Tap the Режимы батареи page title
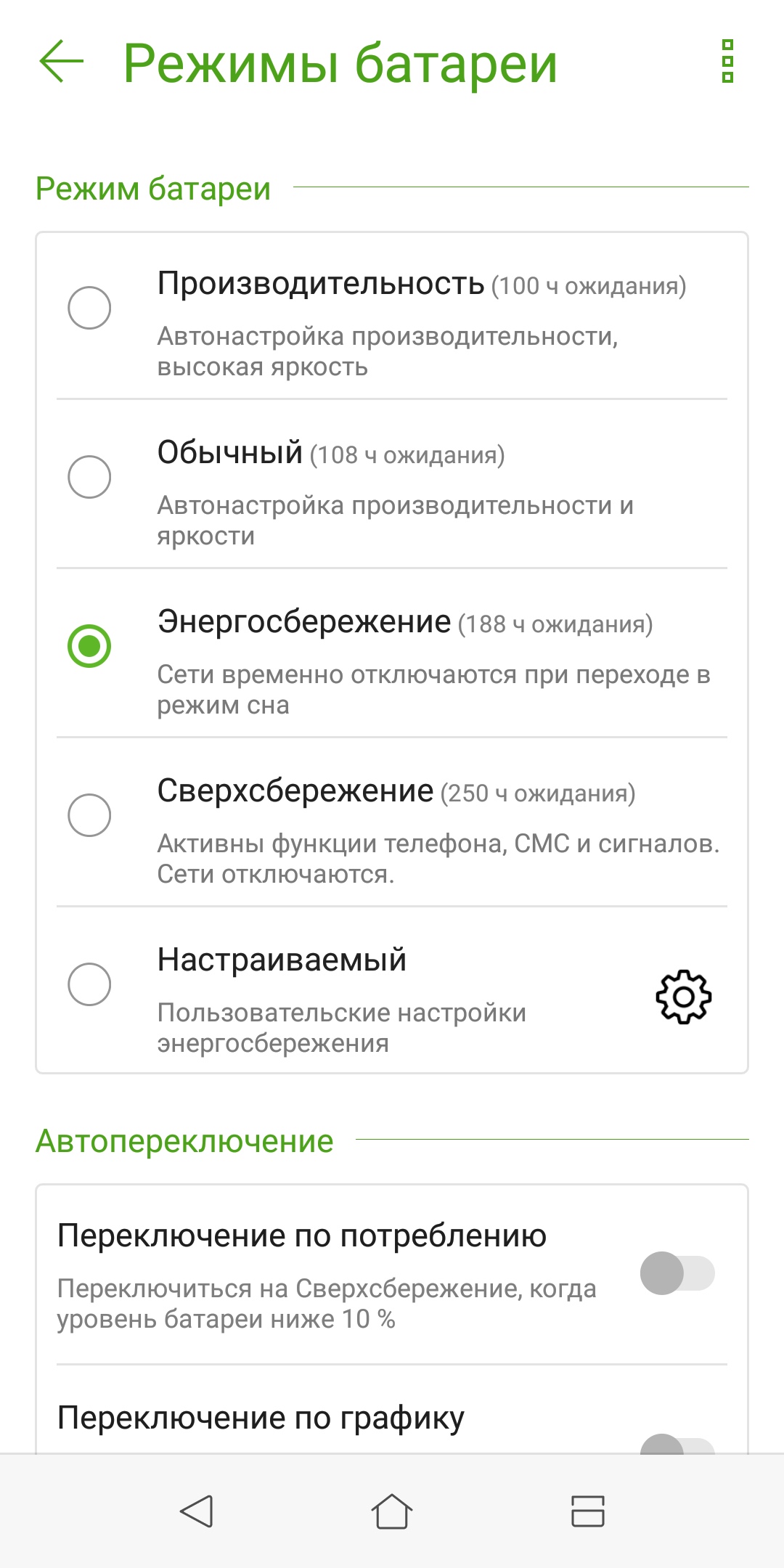This screenshot has height=1568, width=784. pyautogui.click(x=340, y=64)
